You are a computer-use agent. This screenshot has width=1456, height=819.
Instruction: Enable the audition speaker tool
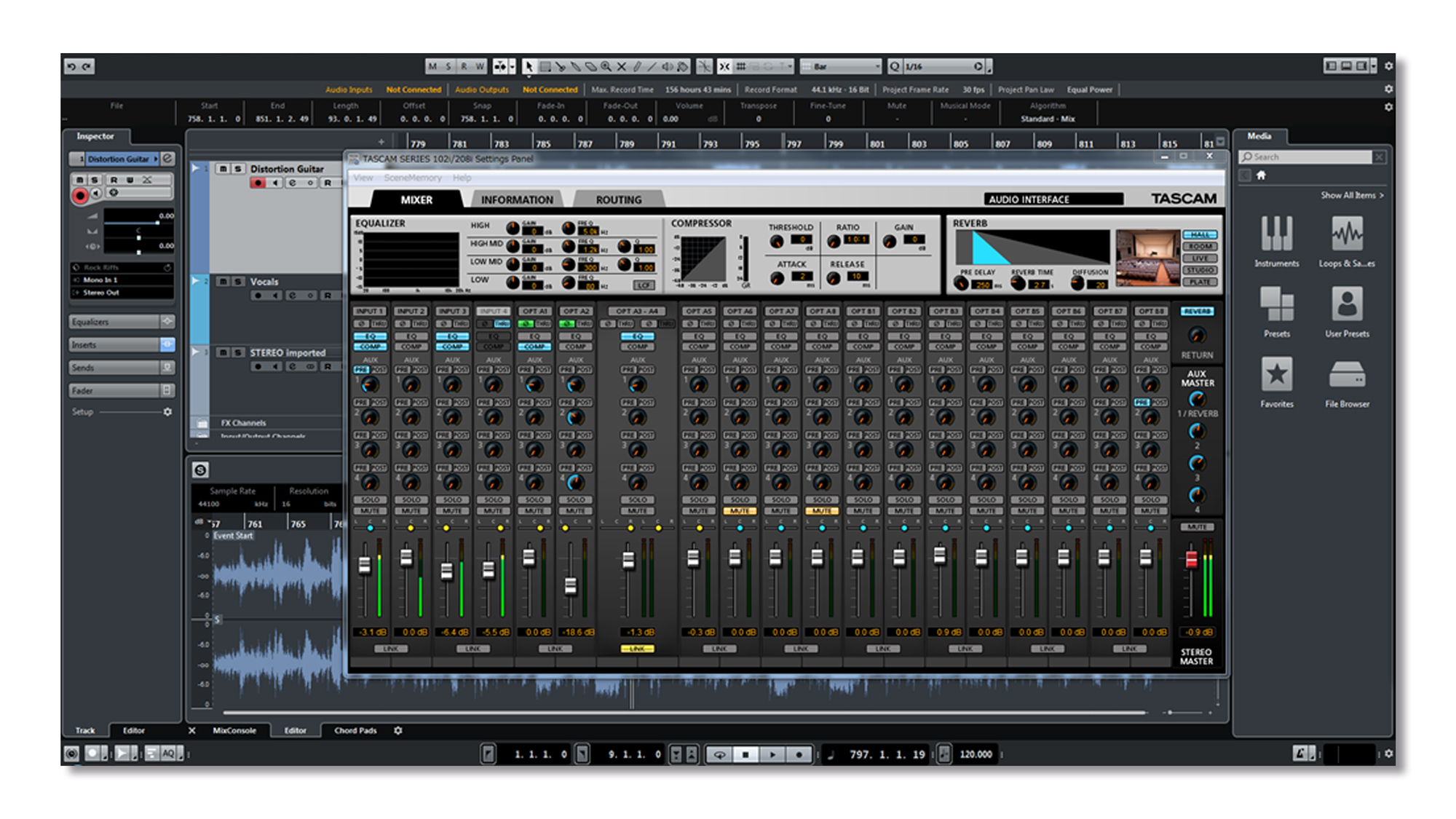pos(668,66)
